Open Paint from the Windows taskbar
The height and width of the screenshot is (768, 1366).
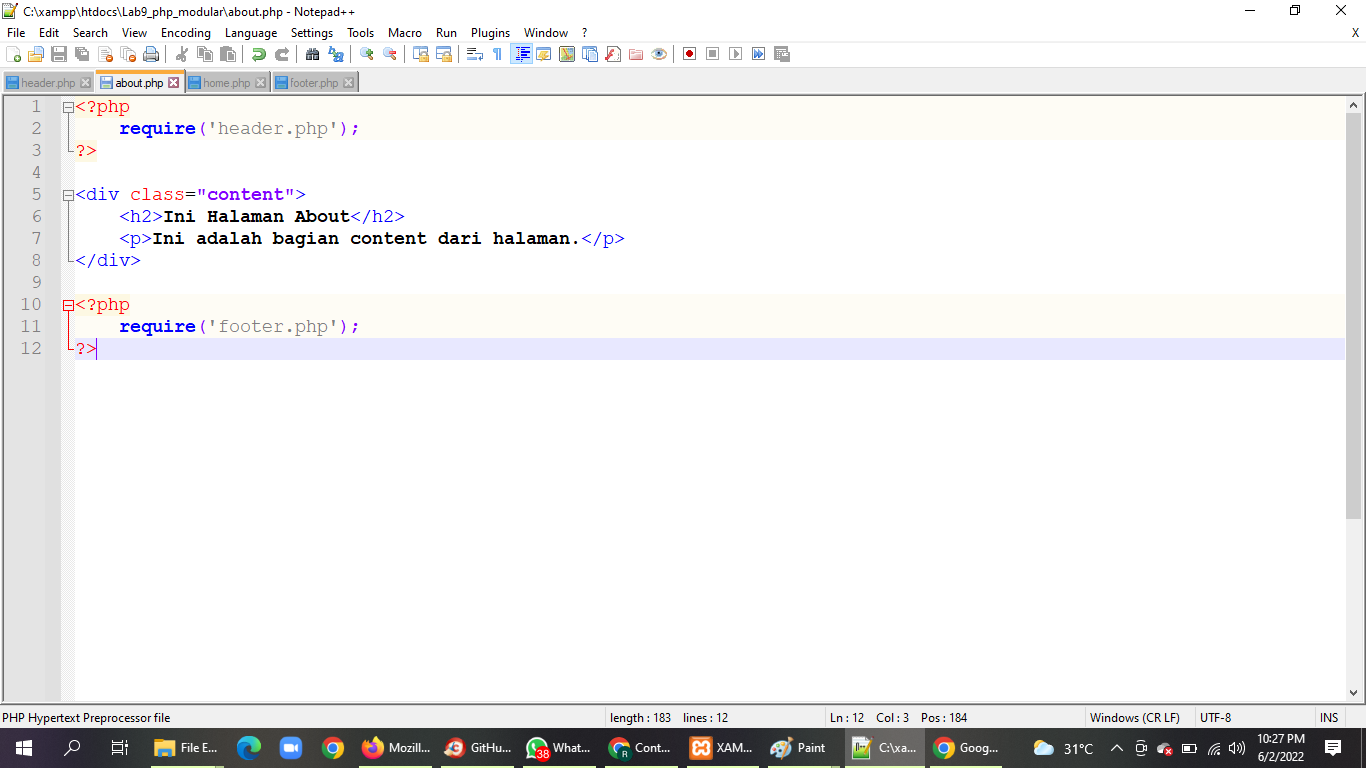(799, 748)
